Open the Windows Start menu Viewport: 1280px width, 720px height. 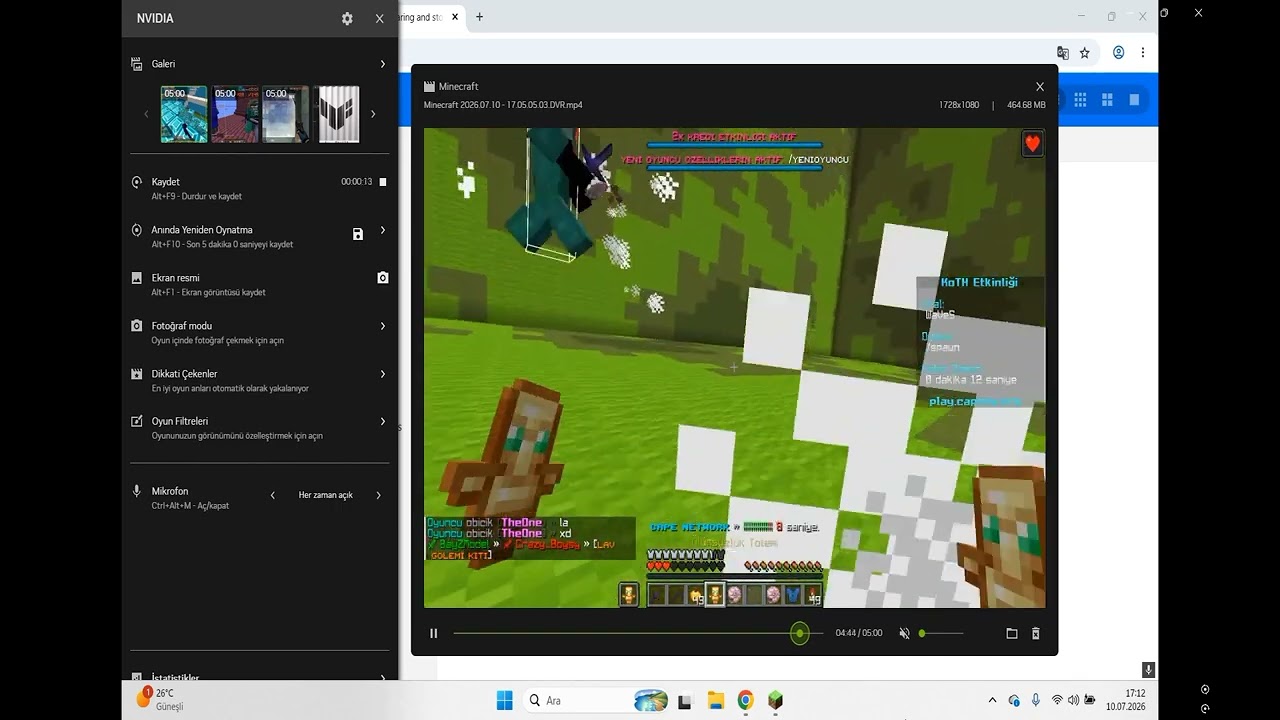504,700
